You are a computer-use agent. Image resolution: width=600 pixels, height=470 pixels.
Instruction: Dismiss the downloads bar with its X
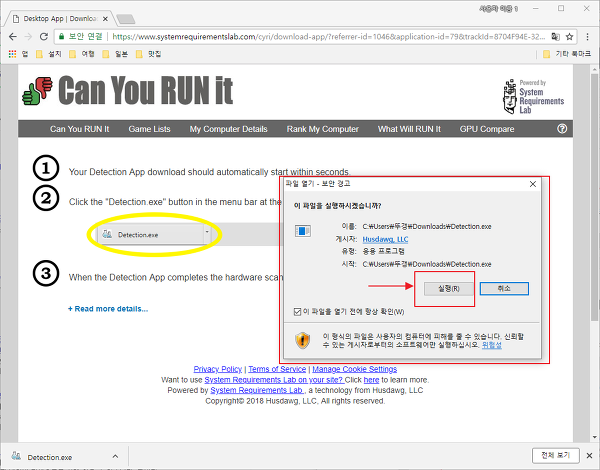(589, 455)
